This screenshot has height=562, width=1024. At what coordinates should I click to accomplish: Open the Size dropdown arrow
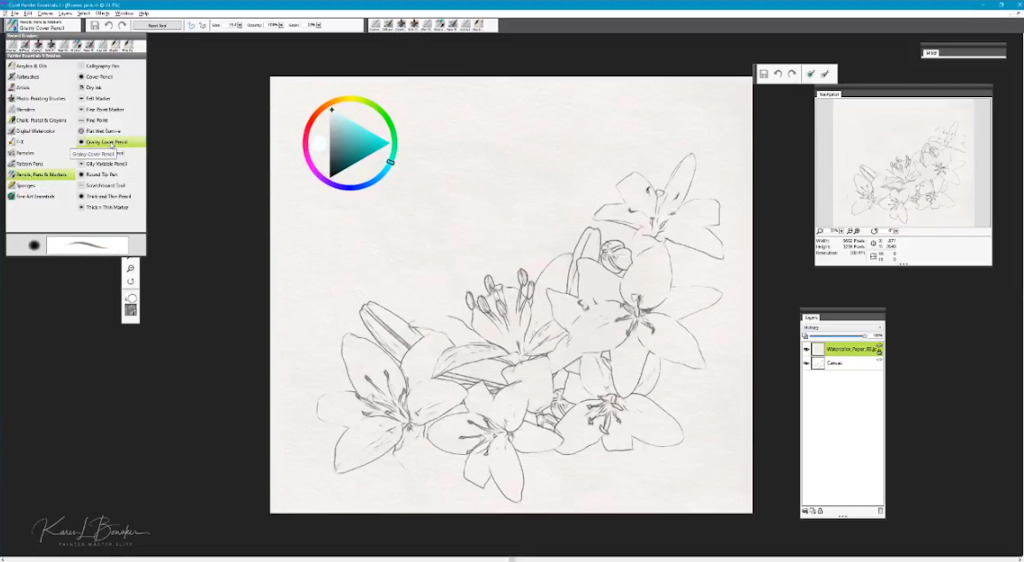pyautogui.click(x=240, y=25)
